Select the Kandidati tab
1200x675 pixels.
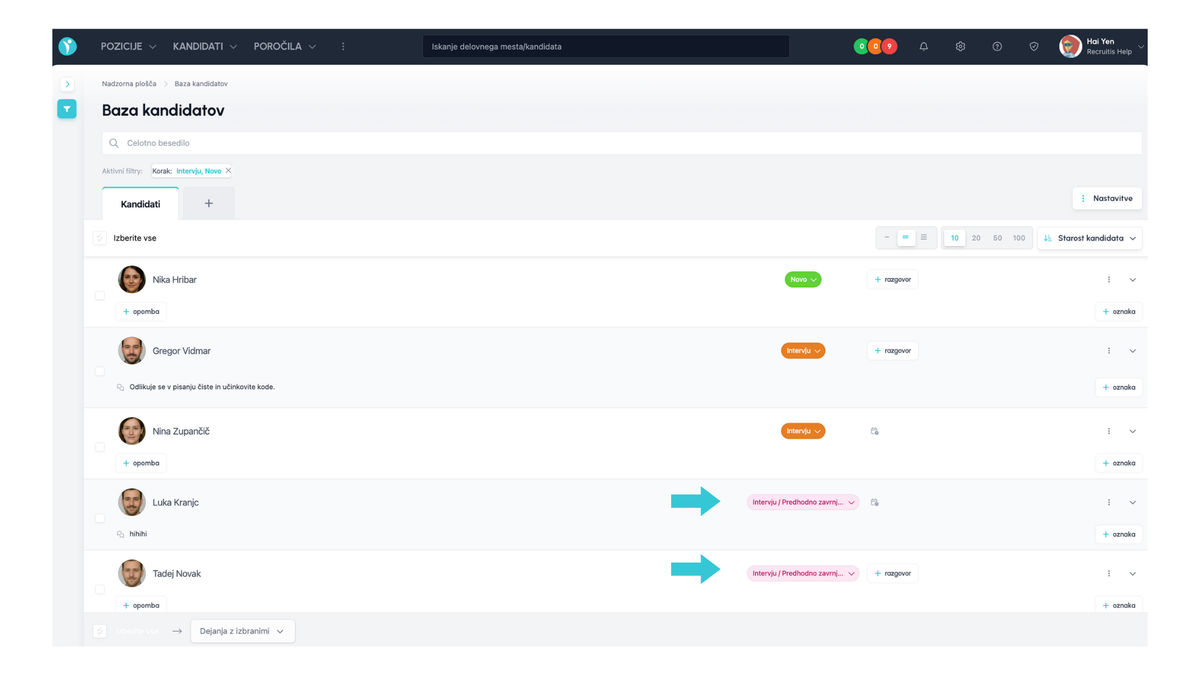pos(140,204)
